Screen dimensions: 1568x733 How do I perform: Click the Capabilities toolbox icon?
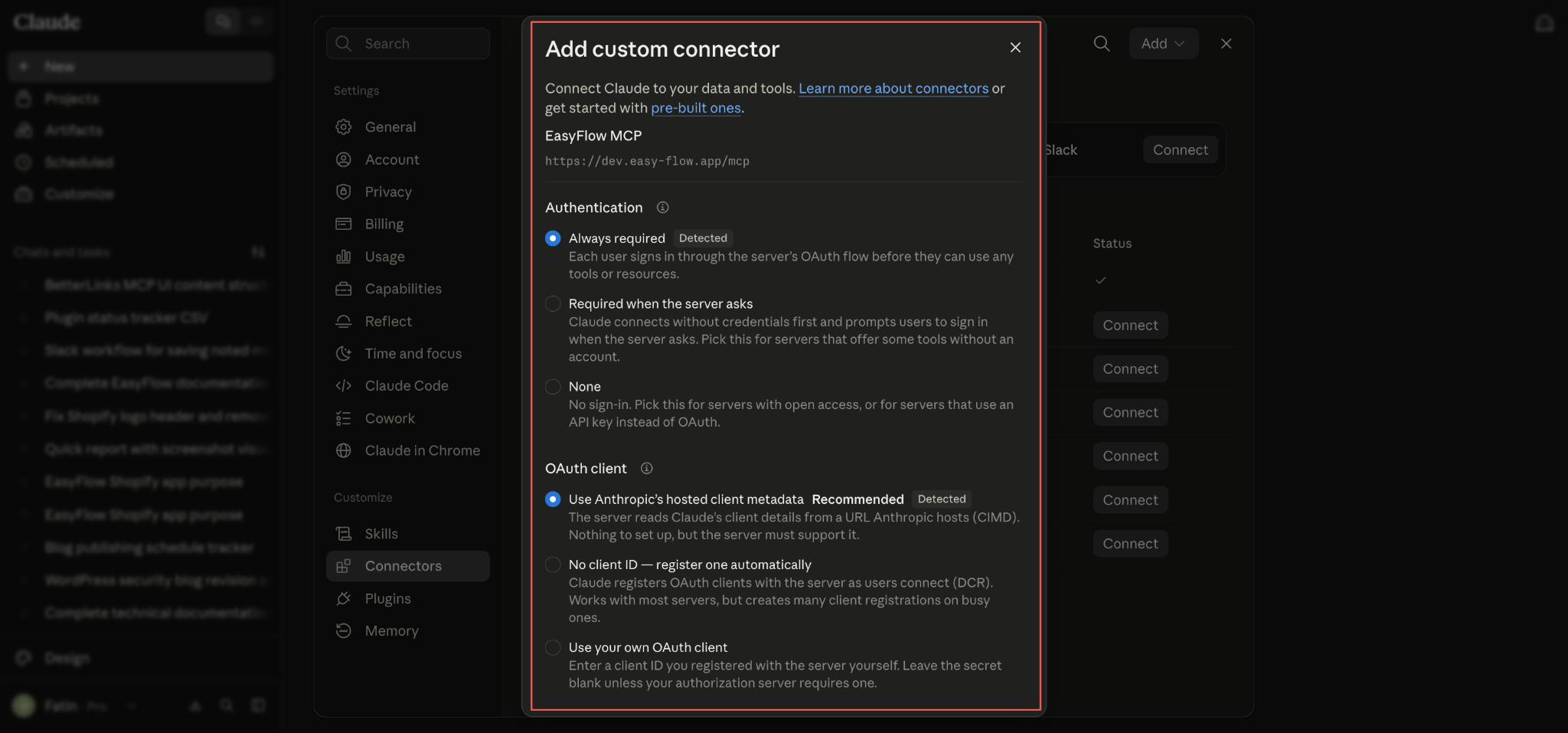click(x=344, y=289)
